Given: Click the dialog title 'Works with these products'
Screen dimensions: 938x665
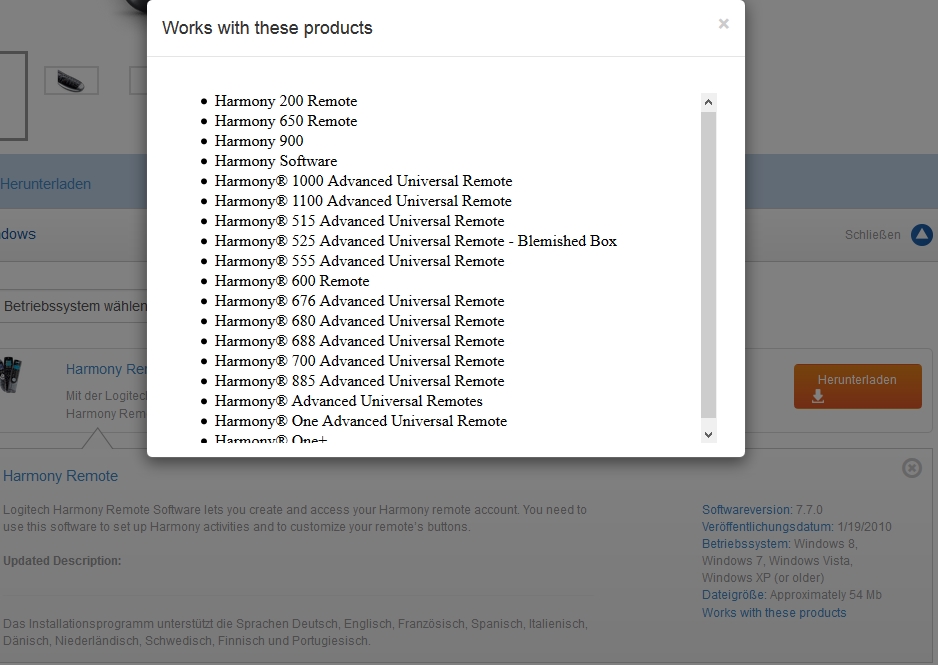Looking at the screenshot, I should (x=267, y=28).
